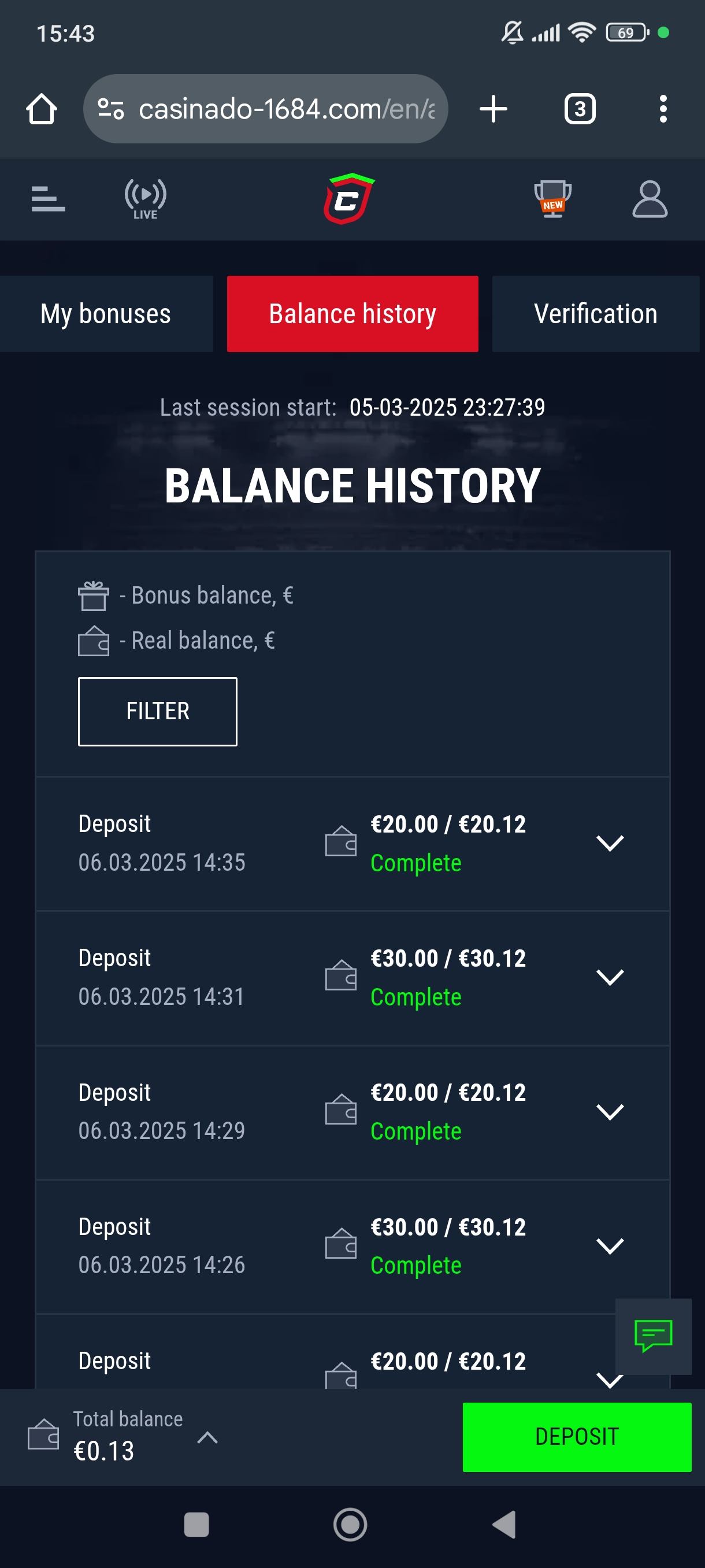
Task: Expand the 14:35 deposit details
Action: tap(610, 843)
